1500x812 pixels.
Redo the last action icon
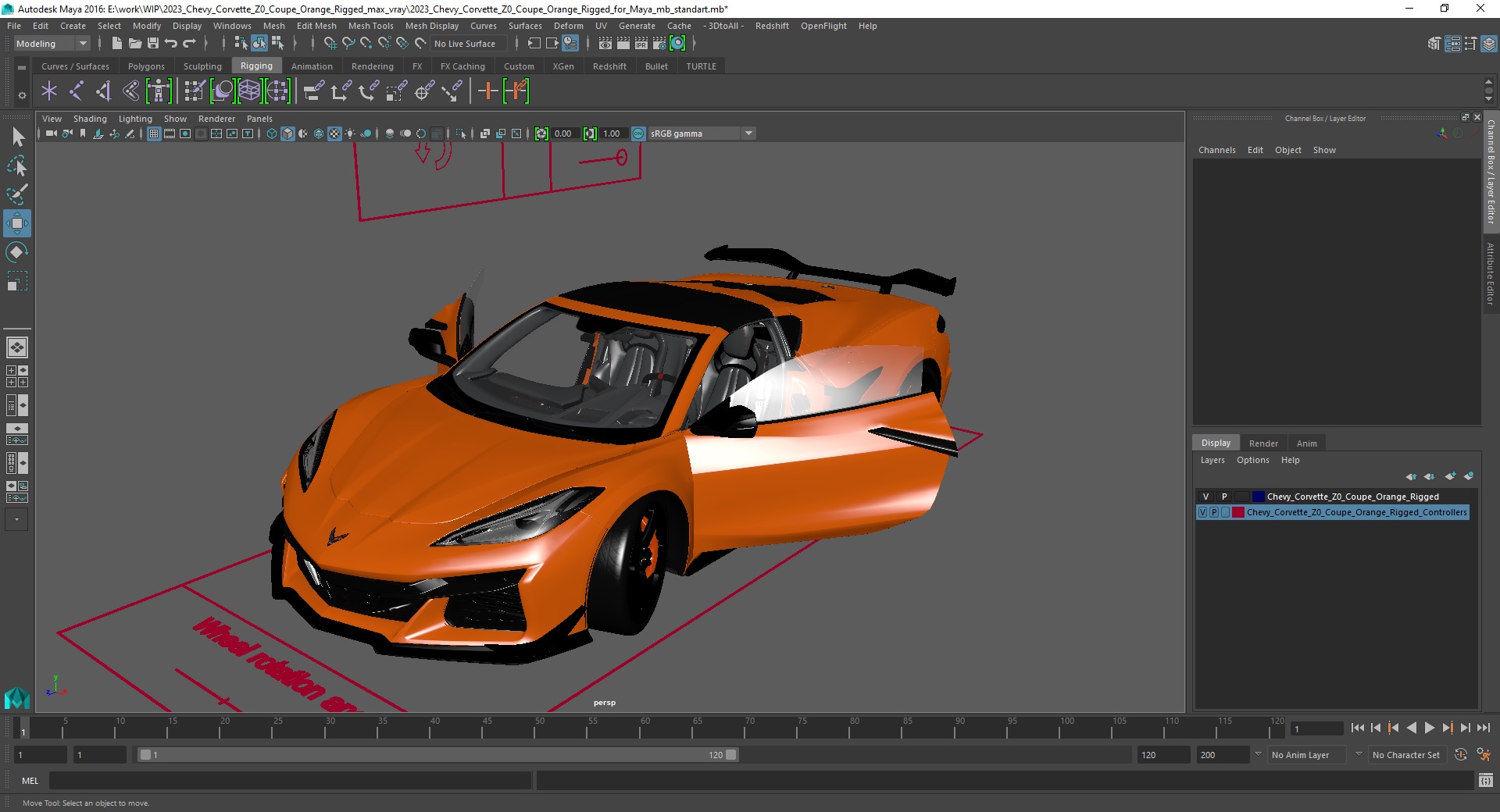coord(189,44)
